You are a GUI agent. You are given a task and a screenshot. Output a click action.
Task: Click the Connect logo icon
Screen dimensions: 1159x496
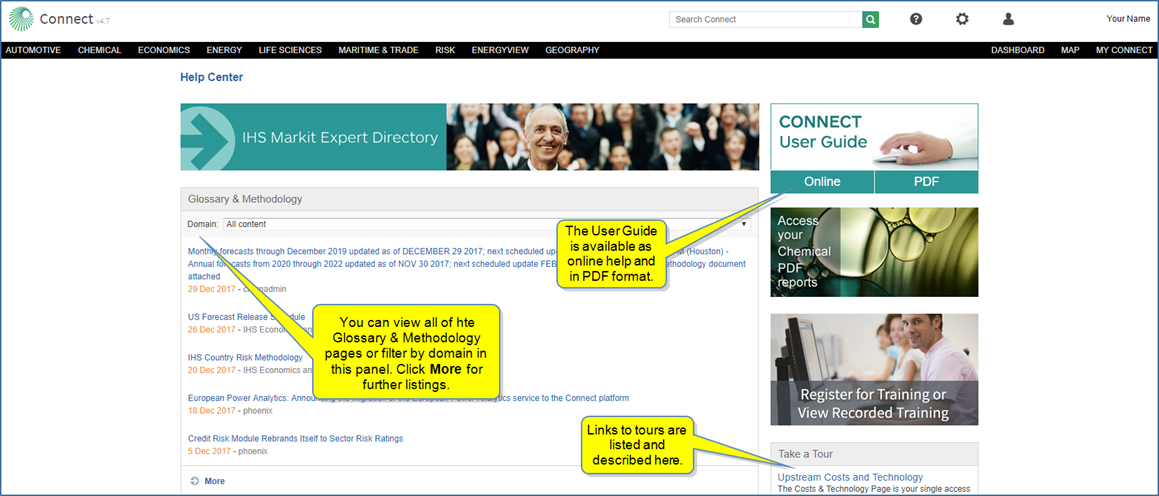point(21,19)
